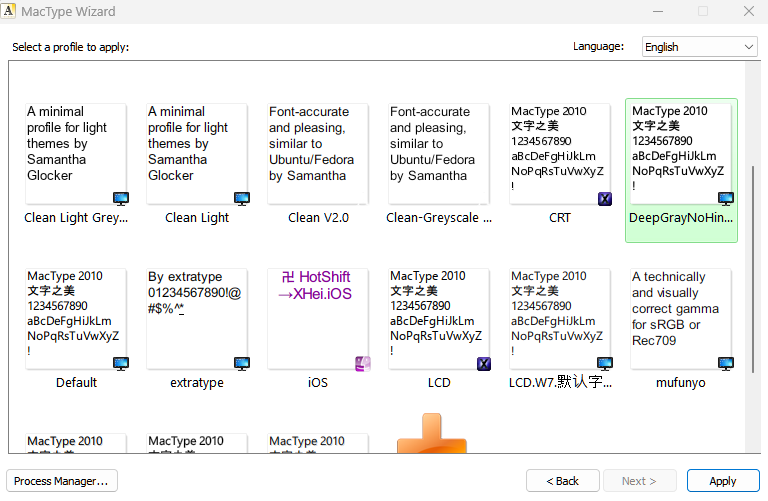Select the CRT profile preview
This screenshot has height=501, width=768.
560,154
